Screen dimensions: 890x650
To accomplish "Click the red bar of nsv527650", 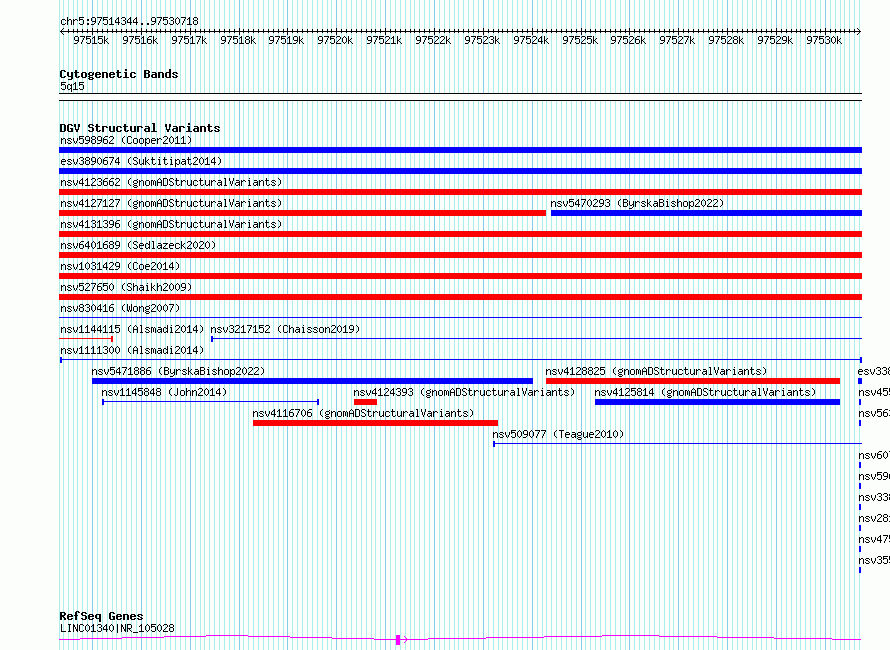I will tap(460, 297).
